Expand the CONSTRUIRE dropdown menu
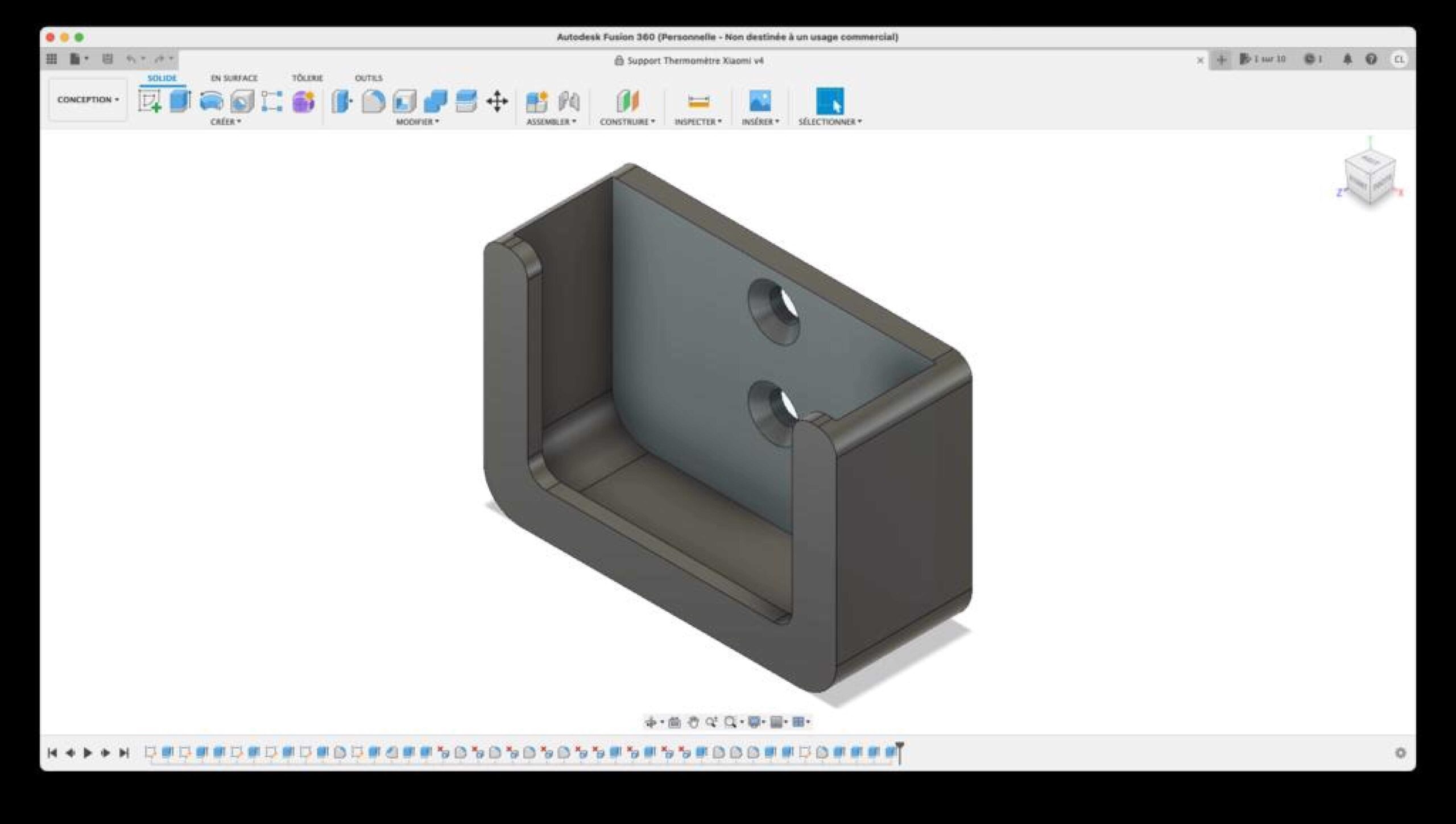1456x824 pixels. coord(627,122)
